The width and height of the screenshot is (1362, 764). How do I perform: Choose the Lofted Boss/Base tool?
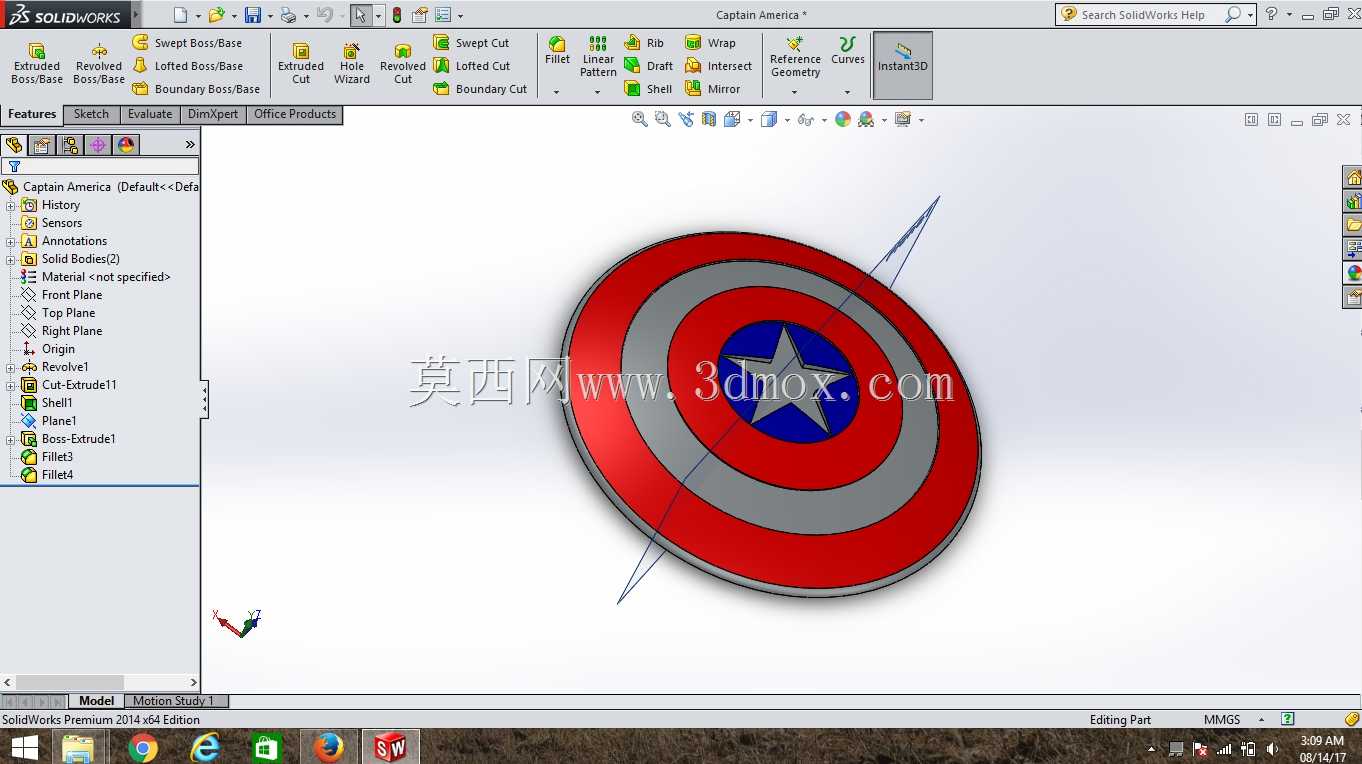pos(188,66)
